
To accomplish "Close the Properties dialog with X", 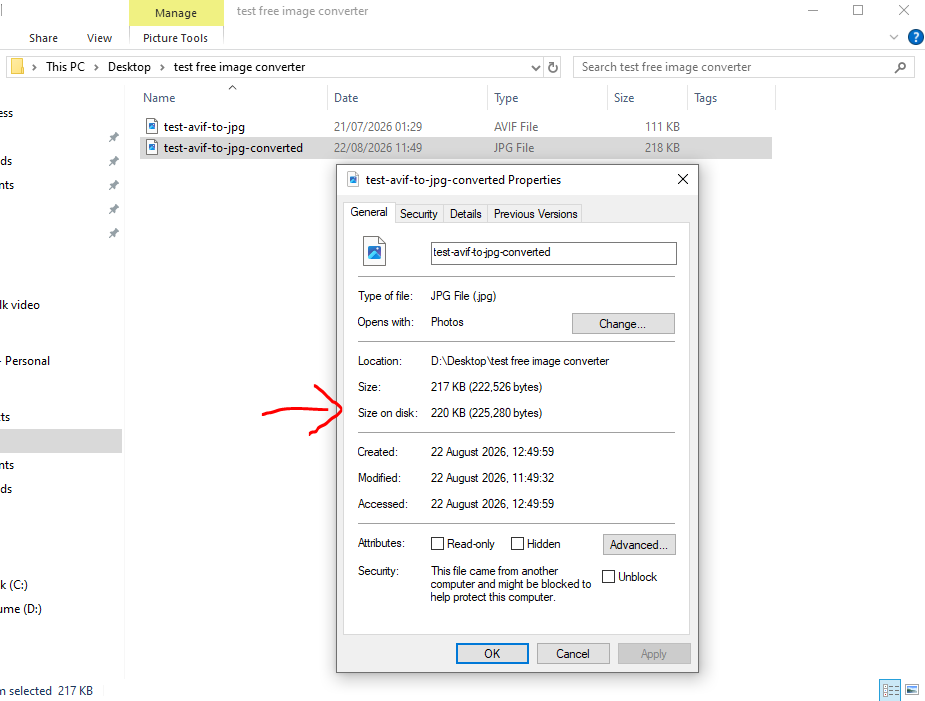I will point(683,179).
